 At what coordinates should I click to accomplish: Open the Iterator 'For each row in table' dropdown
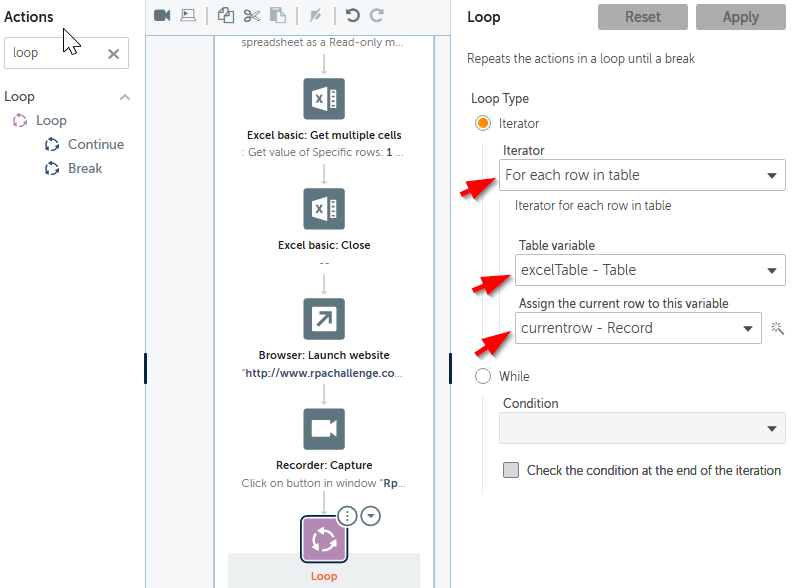pos(642,175)
